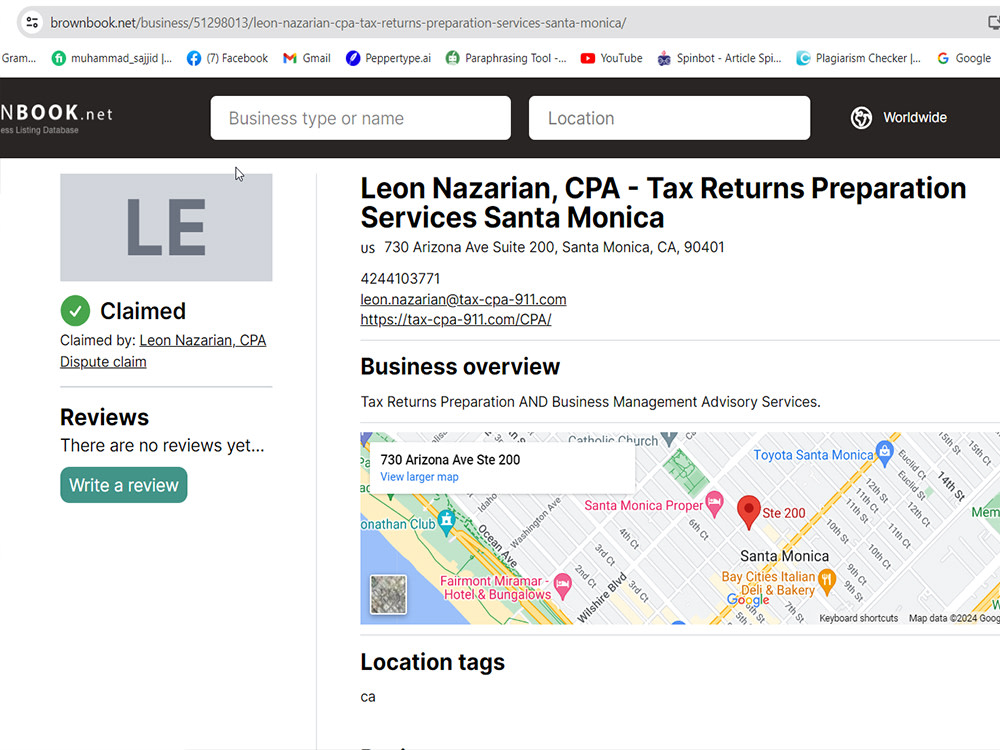Click the browser address bar URL

click(338, 23)
